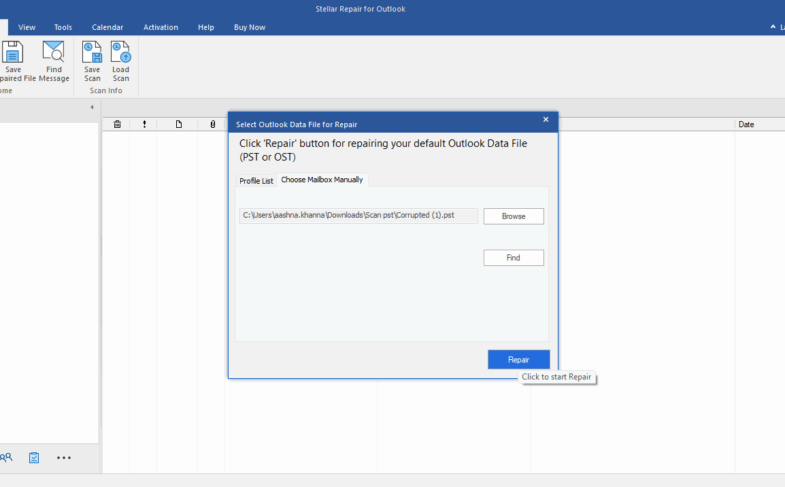Click the PST file path field
The height and width of the screenshot is (487, 785).
tap(358, 216)
